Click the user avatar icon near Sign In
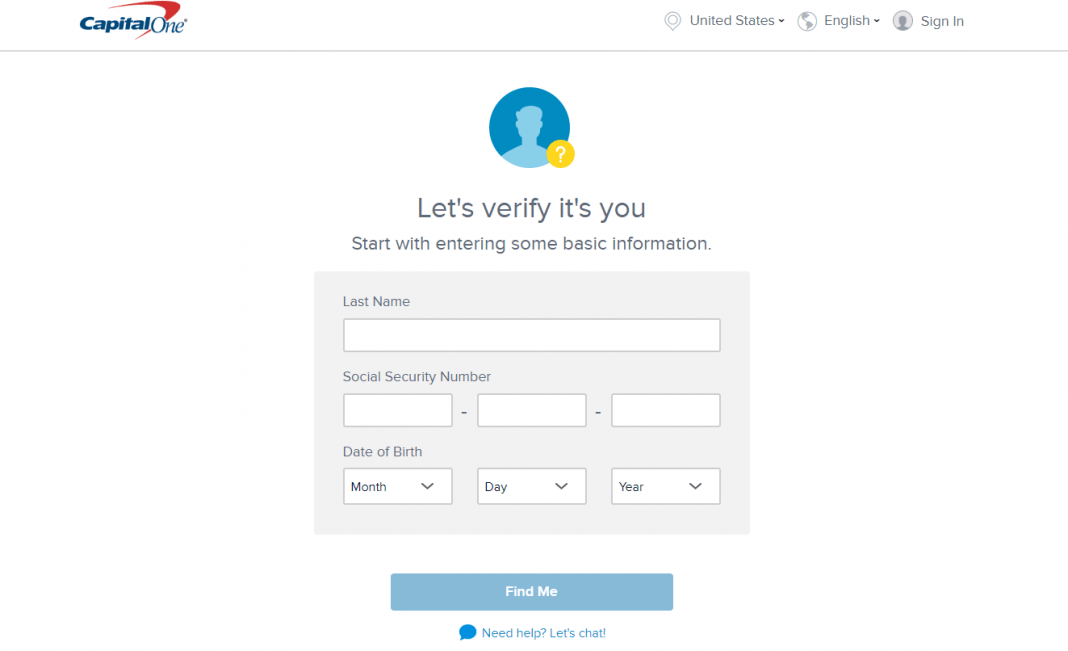The image size is (1068, 651). (x=902, y=21)
